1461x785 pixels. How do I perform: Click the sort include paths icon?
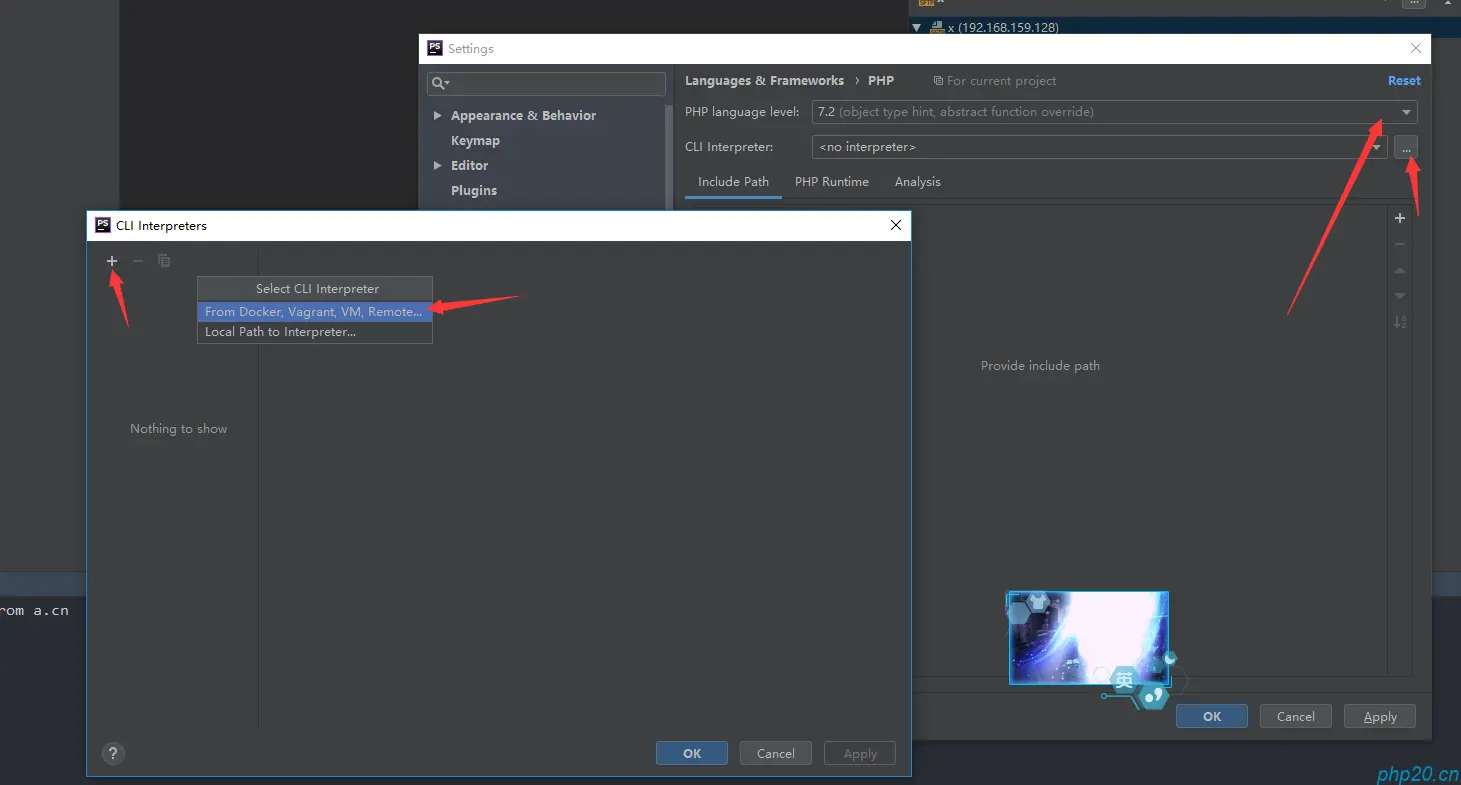[x=1400, y=322]
